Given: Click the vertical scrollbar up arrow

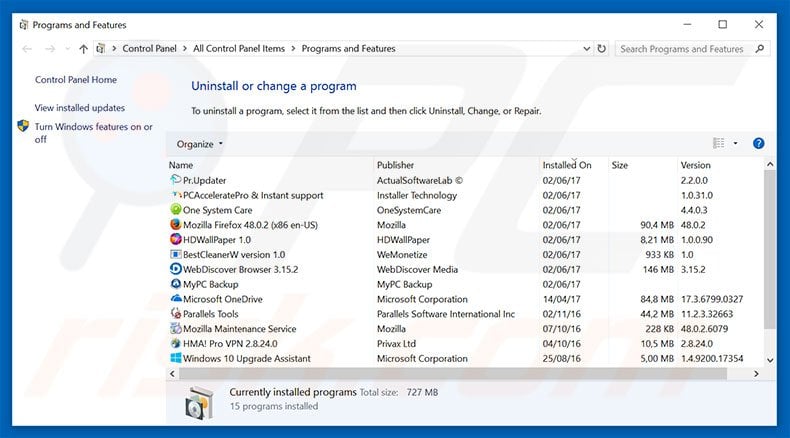Looking at the screenshot, I should tap(770, 164).
